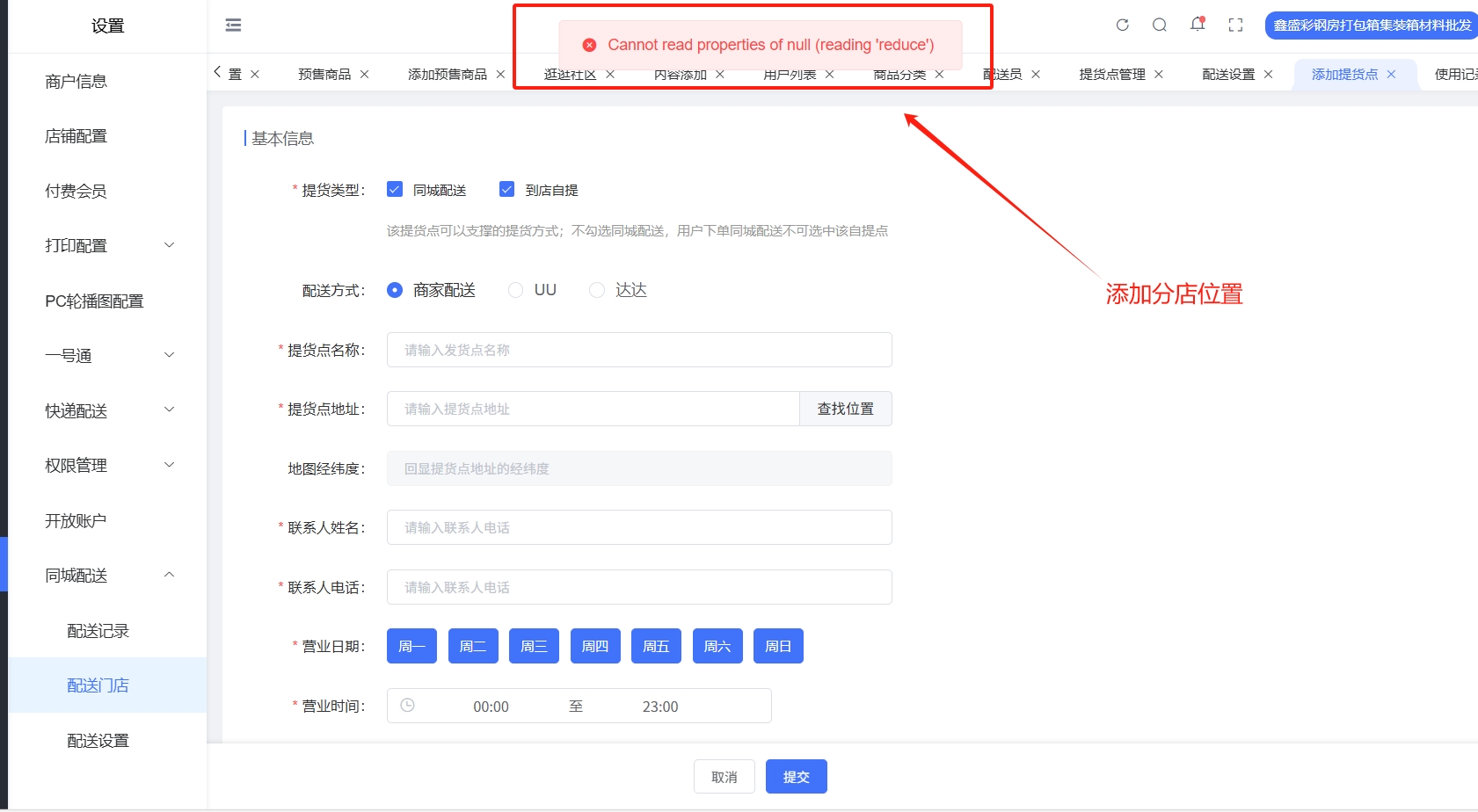Click the refresh icon in the top bar
Image resolution: width=1478 pixels, height=812 pixels.
tap(1122, 25)
